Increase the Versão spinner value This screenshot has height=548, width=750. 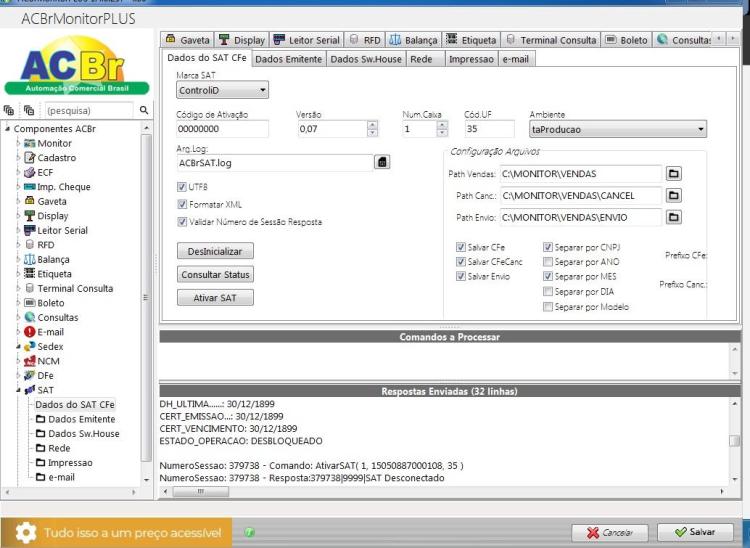[x=372, y=125]
